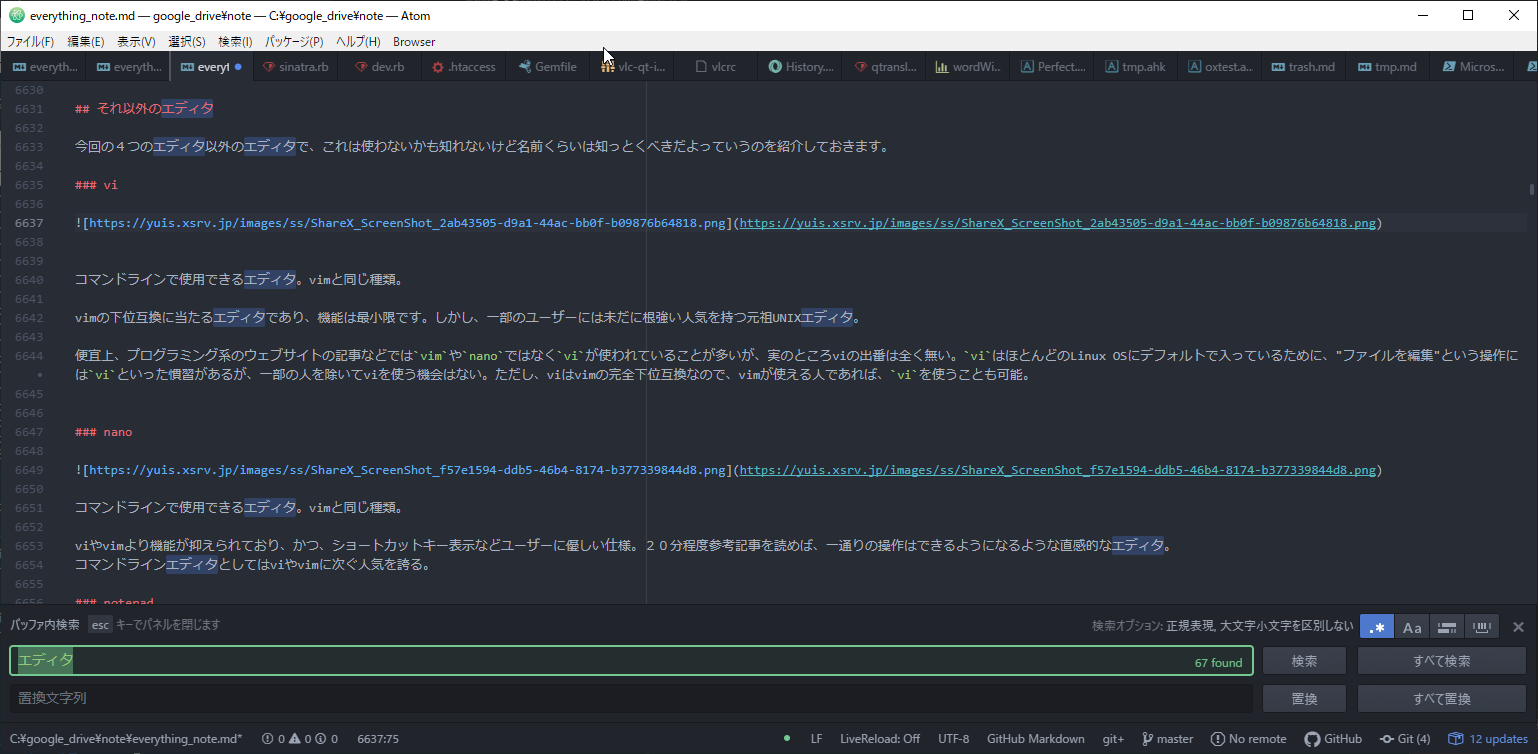Screen dimensions: 1538x754
Task: Toggle the case-sensitive Aa option
Action: 1412,627
